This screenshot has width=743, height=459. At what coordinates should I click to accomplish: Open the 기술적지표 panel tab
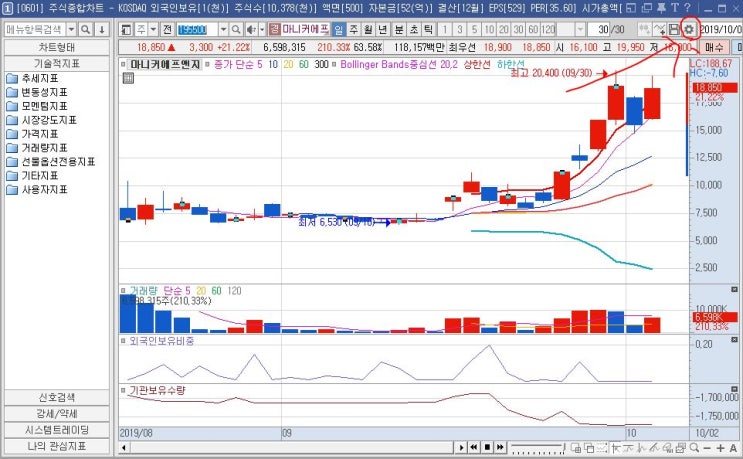tap(56, 63)
